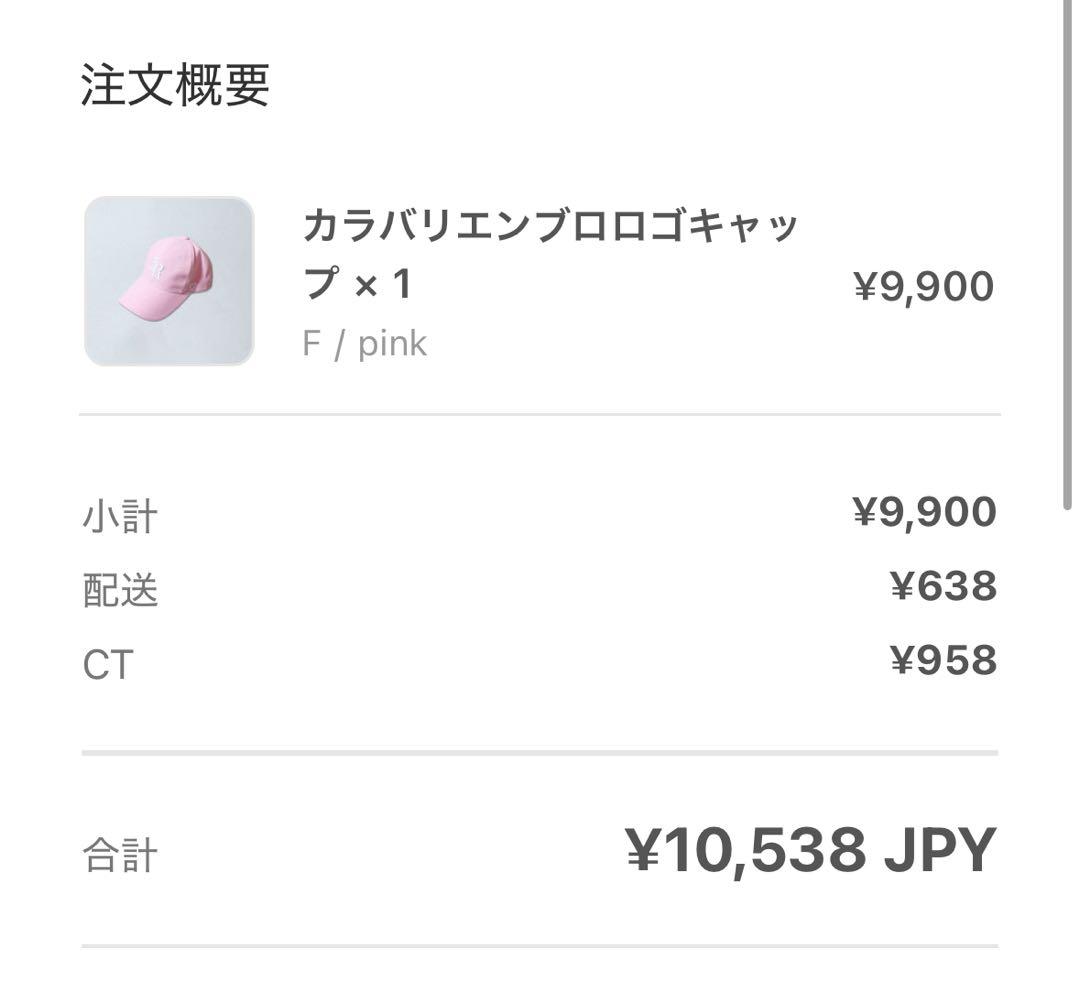This screenshot has width=1080, height=1004.
Task: Click the CT tax row label
Action: [107, 663]
